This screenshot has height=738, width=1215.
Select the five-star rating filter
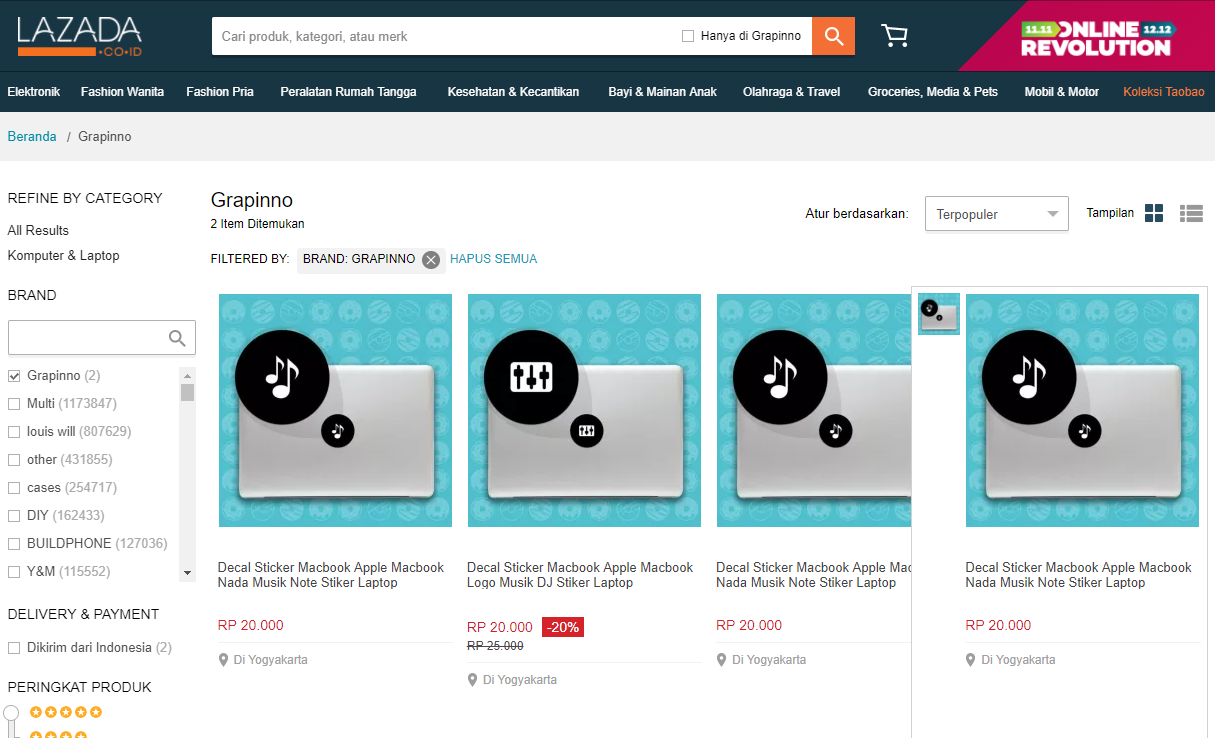pyautogui.click(x=66, y=712)
